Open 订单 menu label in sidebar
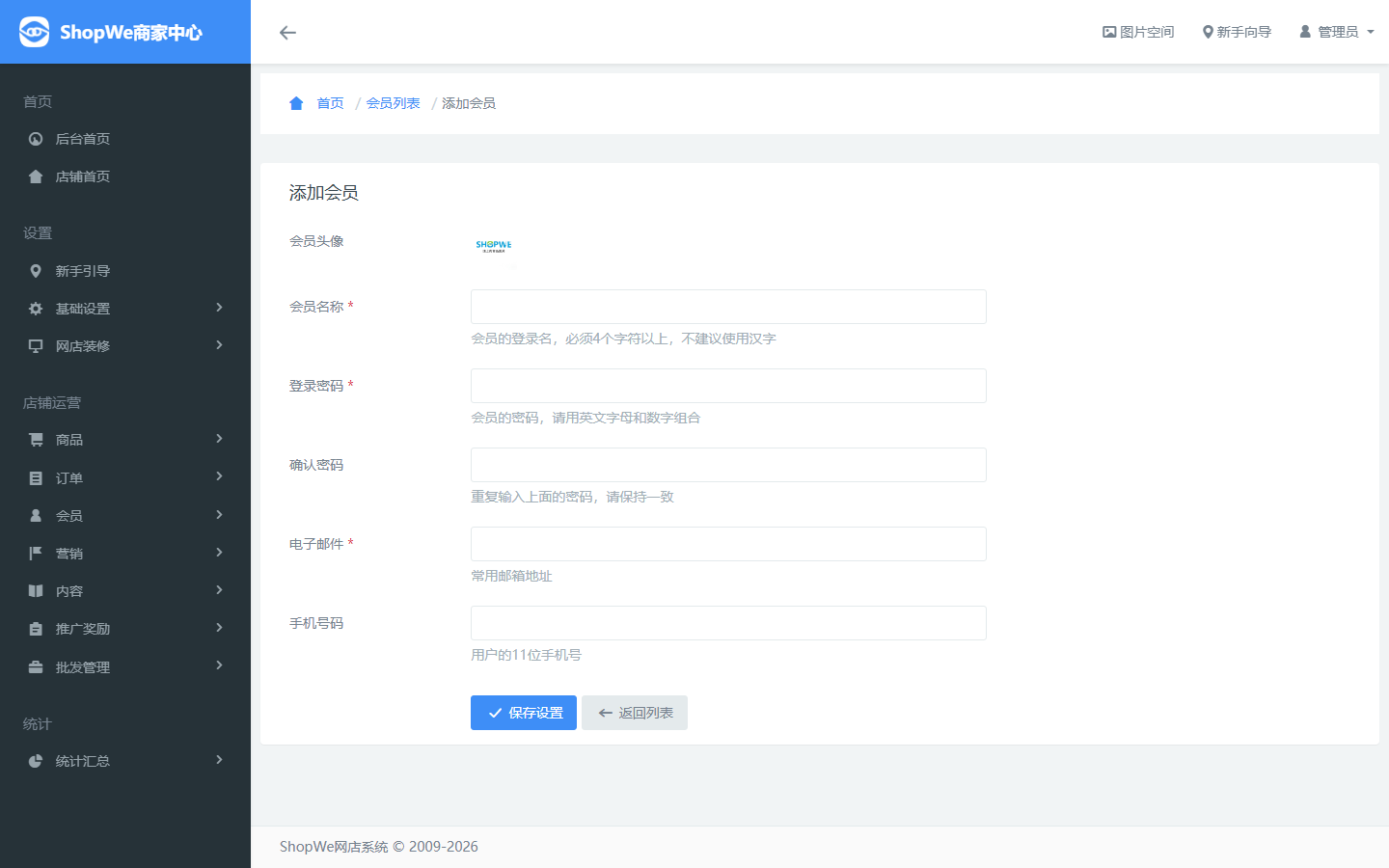Viewport: 1389px width, 868px height. [x=69, y=478]
